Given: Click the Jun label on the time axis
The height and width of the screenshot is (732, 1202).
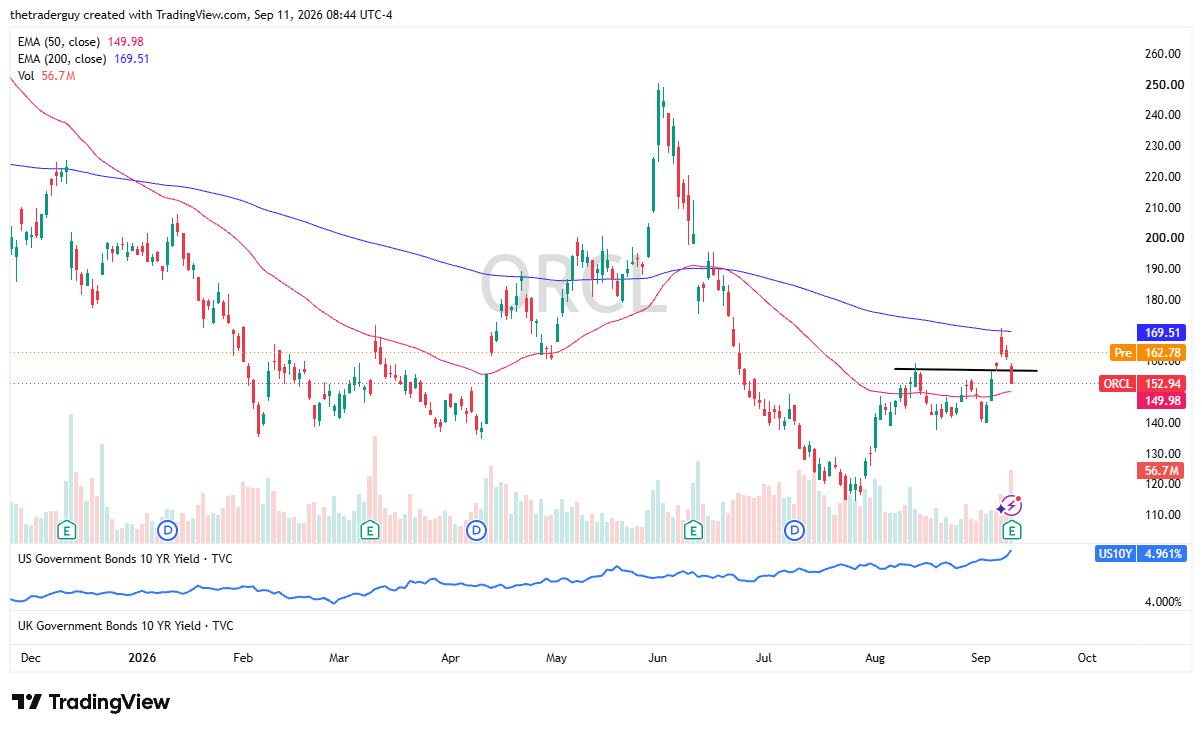Looking at the screenshot, I should tap(658, 658).
